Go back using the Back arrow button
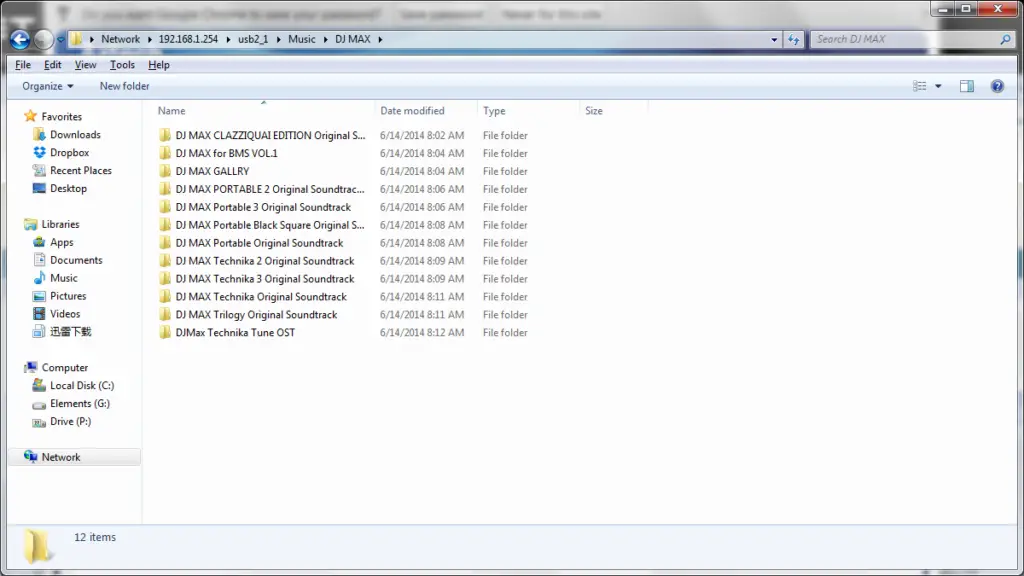The width and height of the screenshot is (1024, 576). pos(20,40)
